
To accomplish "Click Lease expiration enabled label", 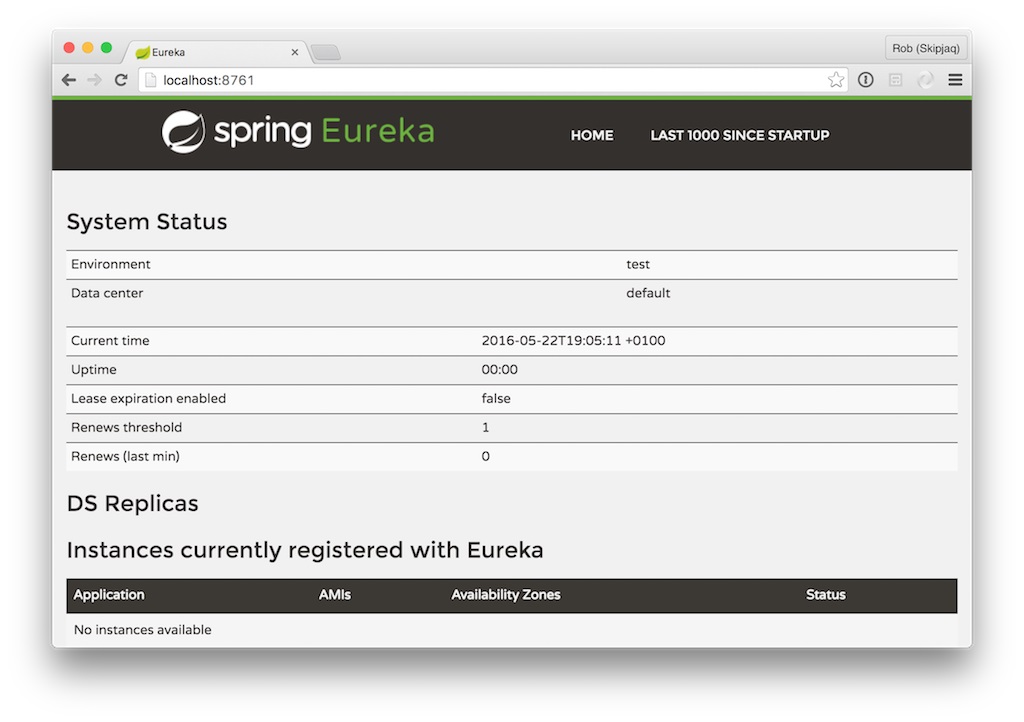I will pyautogui.click(x=148, y=398).
